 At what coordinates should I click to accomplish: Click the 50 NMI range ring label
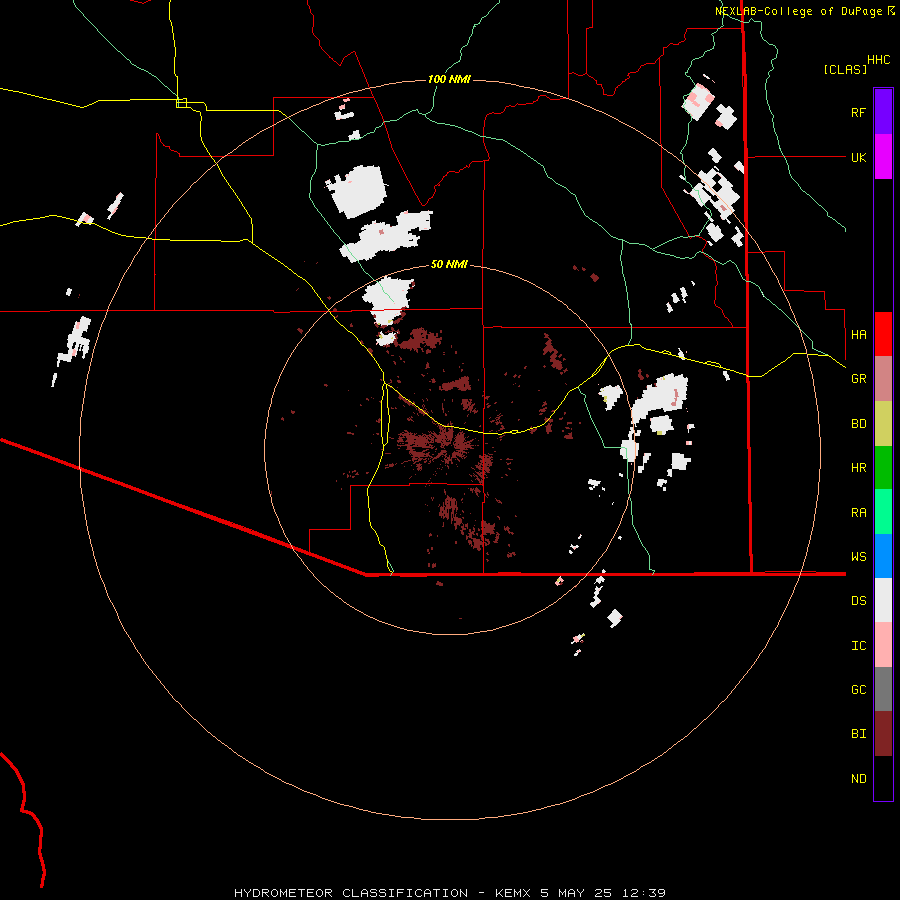(x=449, y=264)
